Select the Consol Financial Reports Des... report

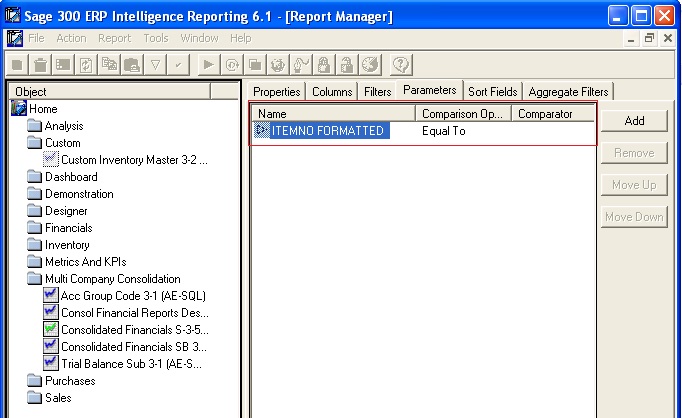(135, 312)
